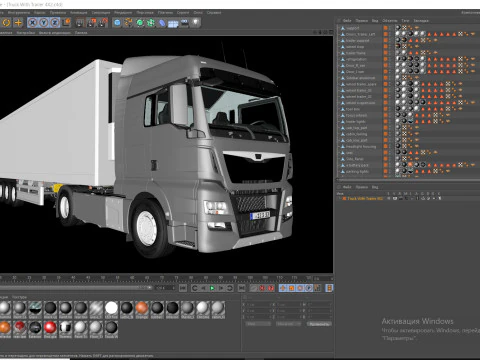Switch the coordinate system icon
The image size is (480, 360).
[x=67, y=23]
